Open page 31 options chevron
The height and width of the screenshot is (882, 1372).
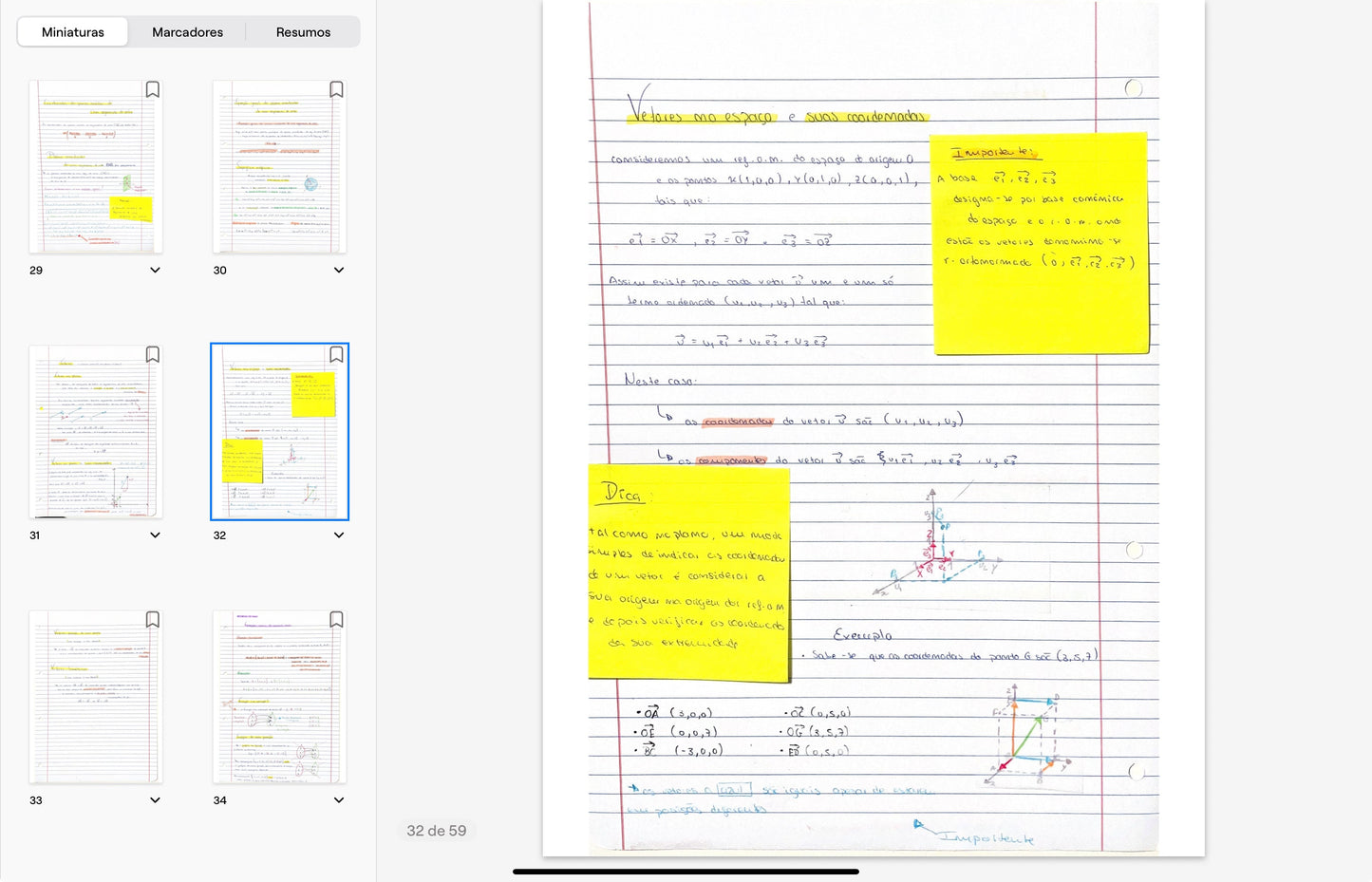155,535
